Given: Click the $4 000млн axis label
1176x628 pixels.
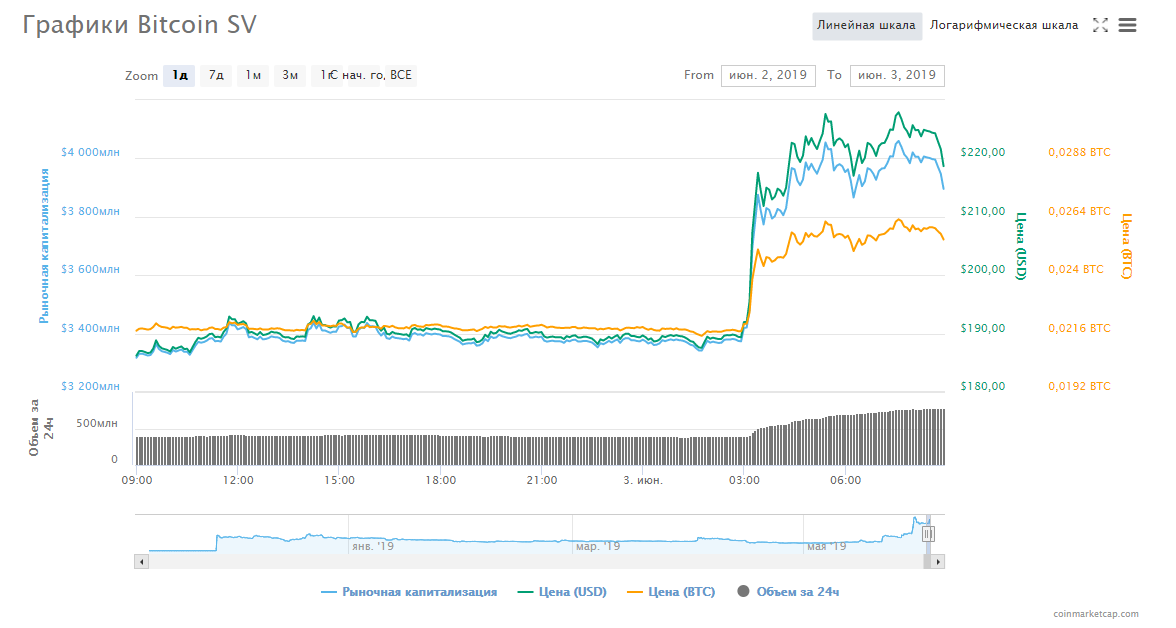Looking at the screenshot, I should (90, 152).
